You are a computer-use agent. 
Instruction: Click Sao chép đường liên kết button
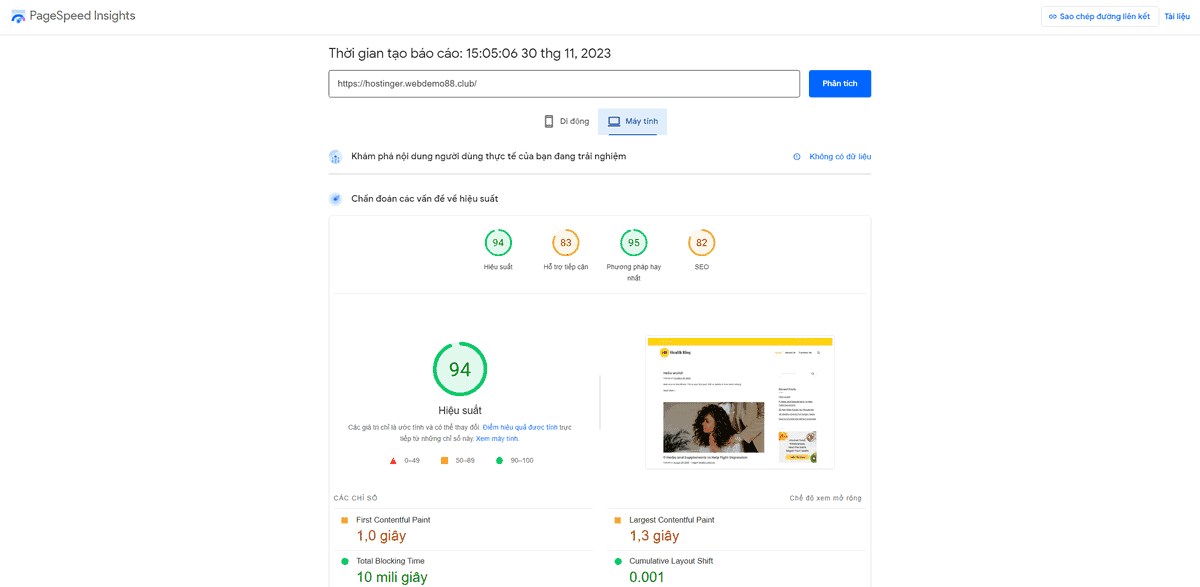pos(1099,17)
